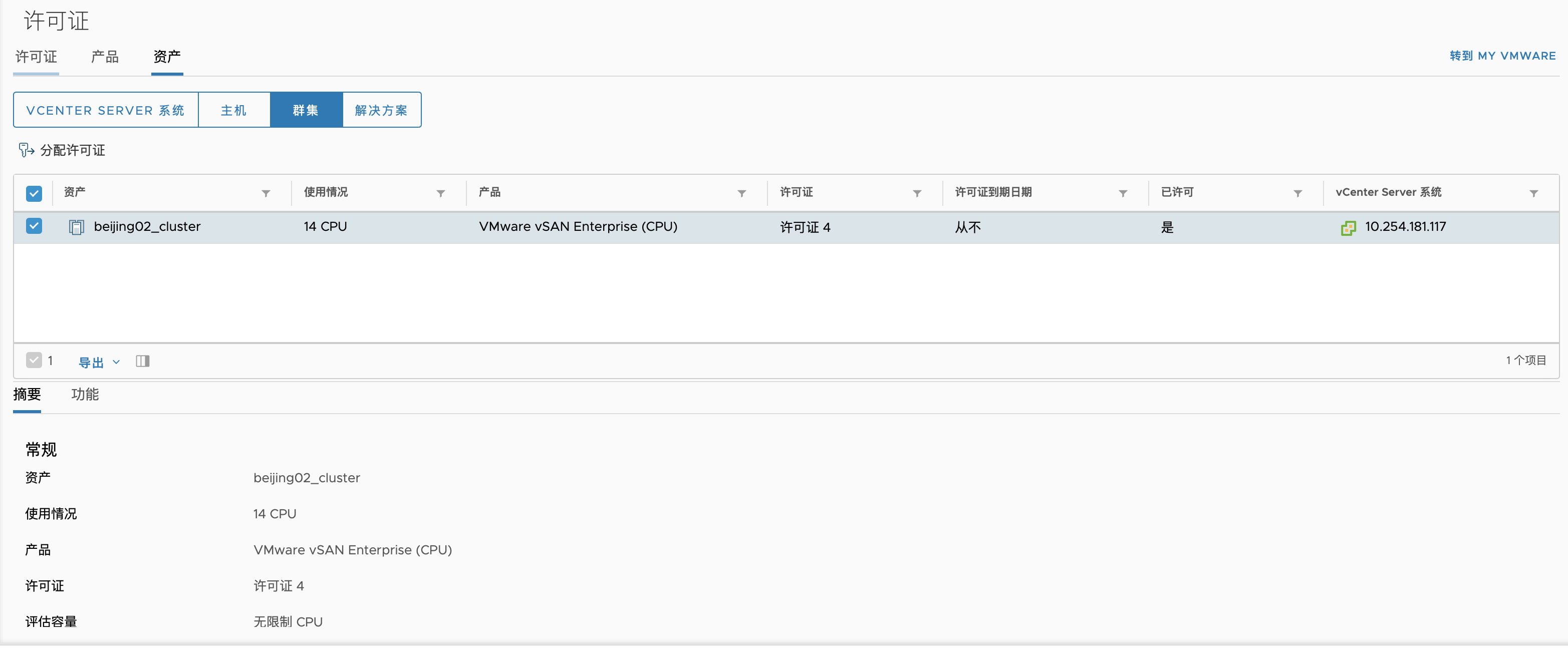
Task: Sort by the 产品 column header
Action: [x=489, y=192]
